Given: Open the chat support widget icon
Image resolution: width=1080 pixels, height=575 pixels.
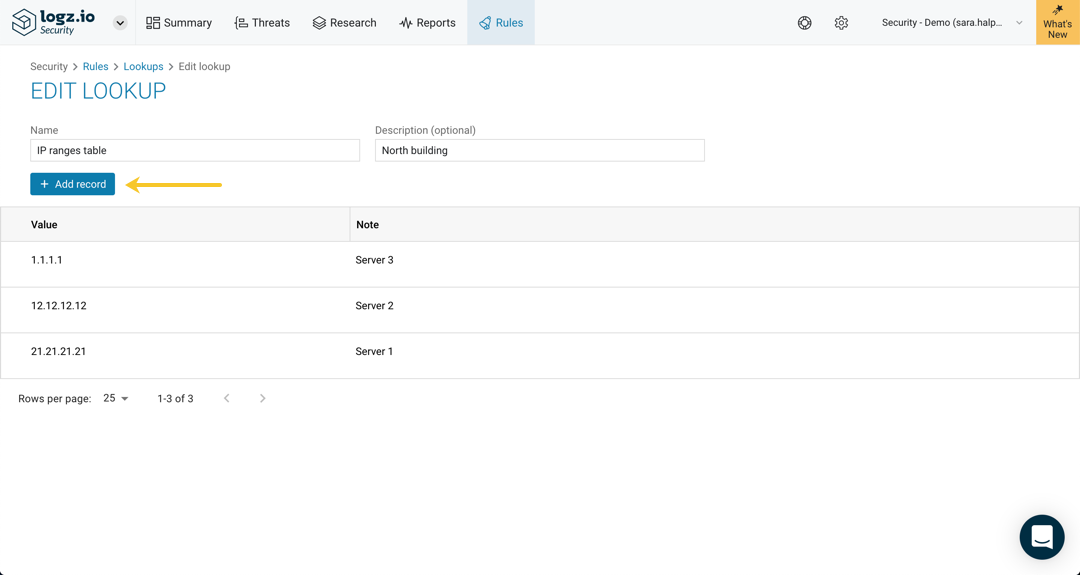Looking at the screenshot, I should pos(1042,537).
